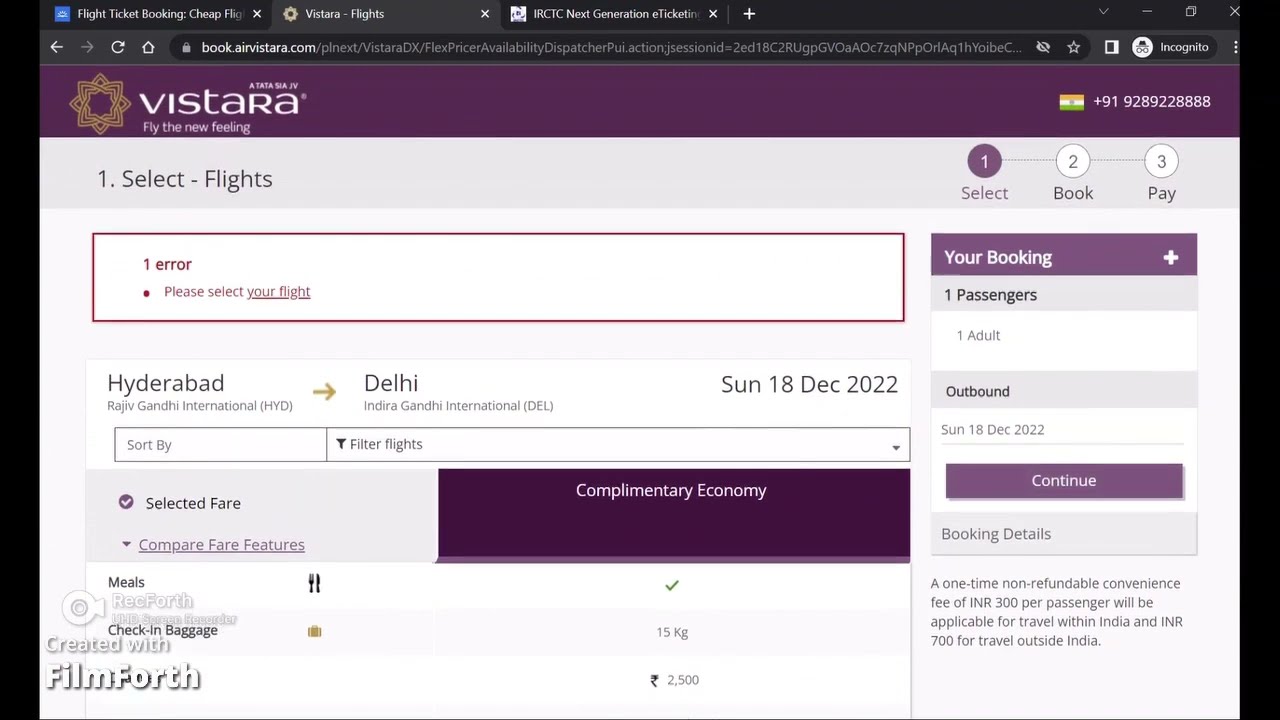Click the 1 Passengers heading

point(990,295)
